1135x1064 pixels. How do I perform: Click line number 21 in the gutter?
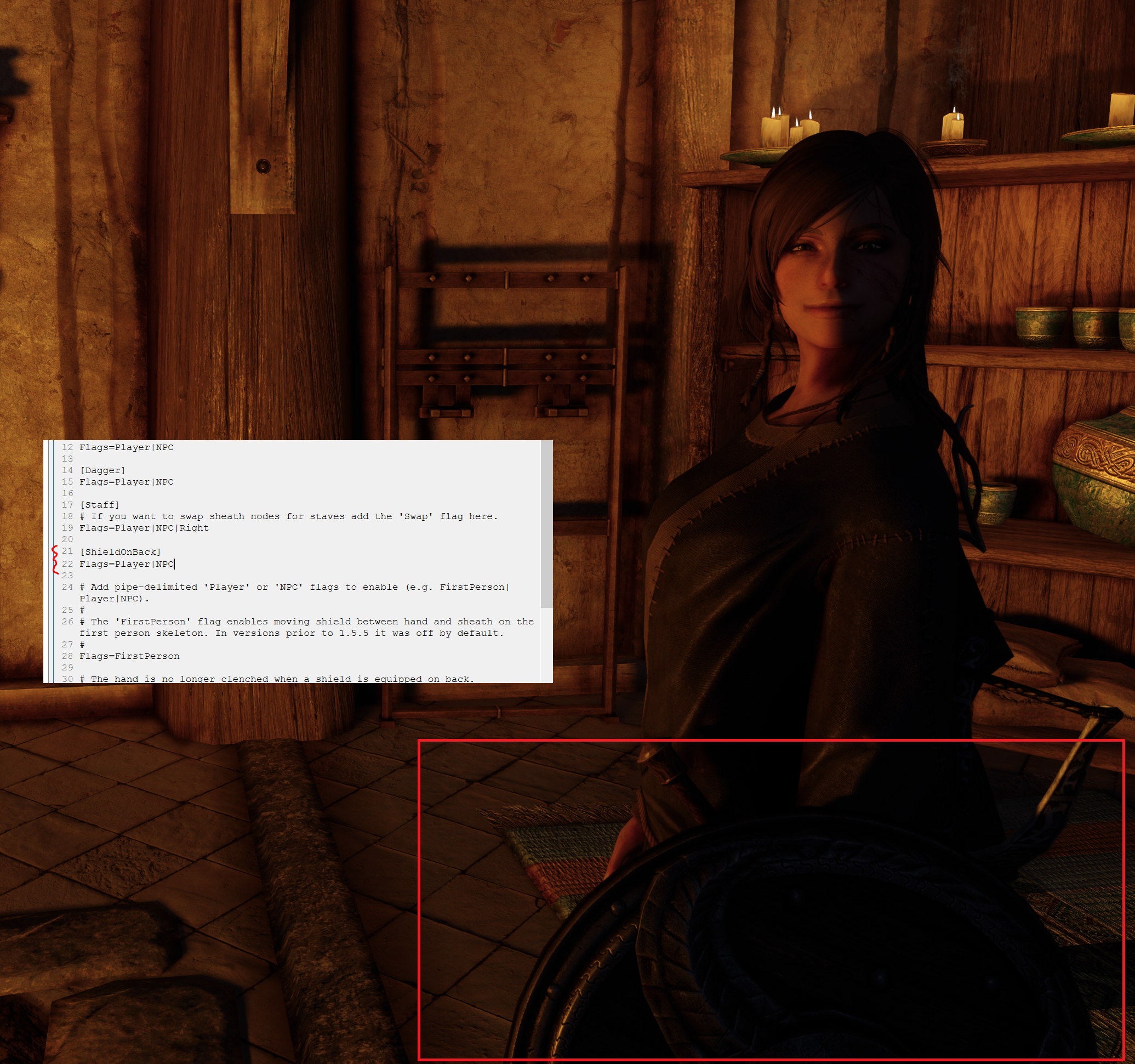click(x=67, y=551)
